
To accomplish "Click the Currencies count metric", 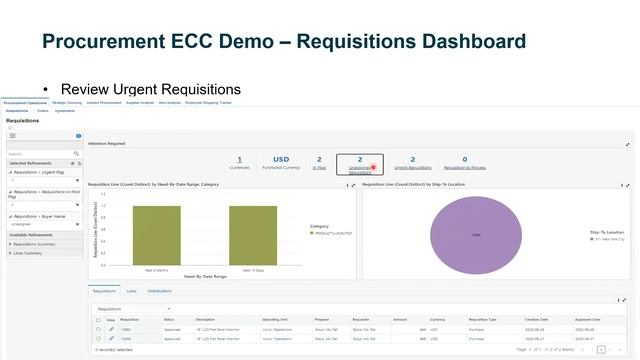I will tap(239, 163).
